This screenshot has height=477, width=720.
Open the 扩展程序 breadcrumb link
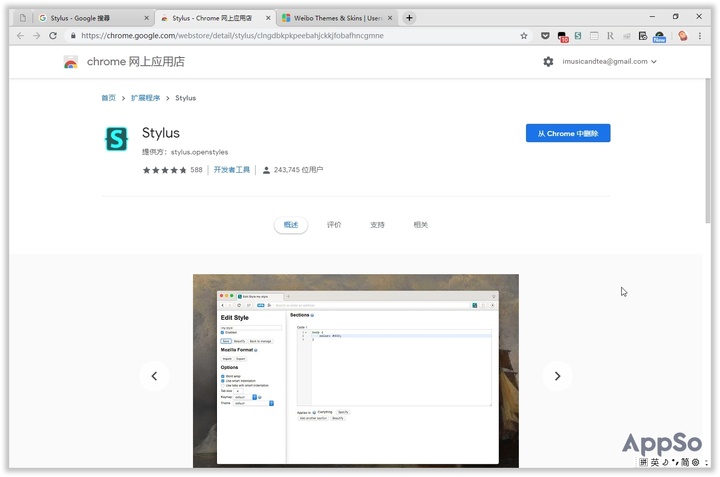tap(146, 98)
